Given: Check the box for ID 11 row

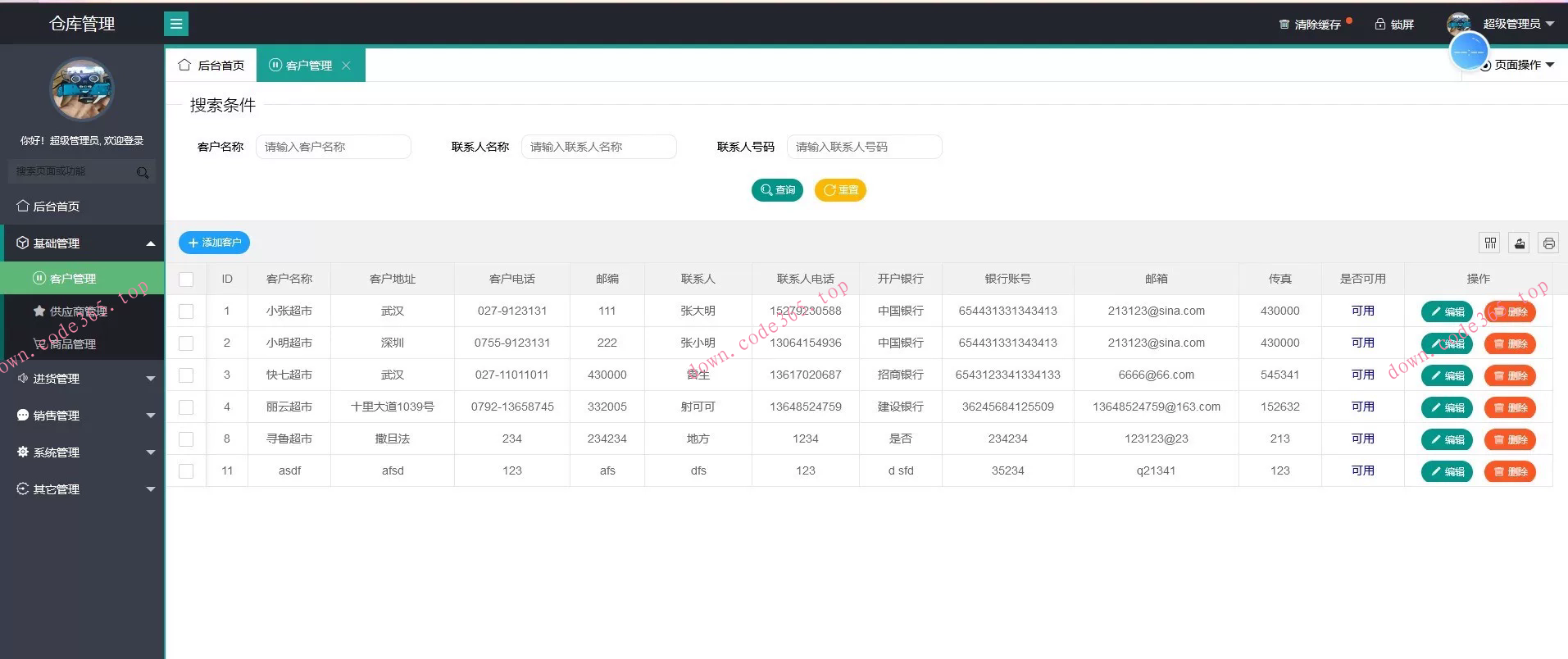Looking at the screenshot, I should click(x=186, y=471).
